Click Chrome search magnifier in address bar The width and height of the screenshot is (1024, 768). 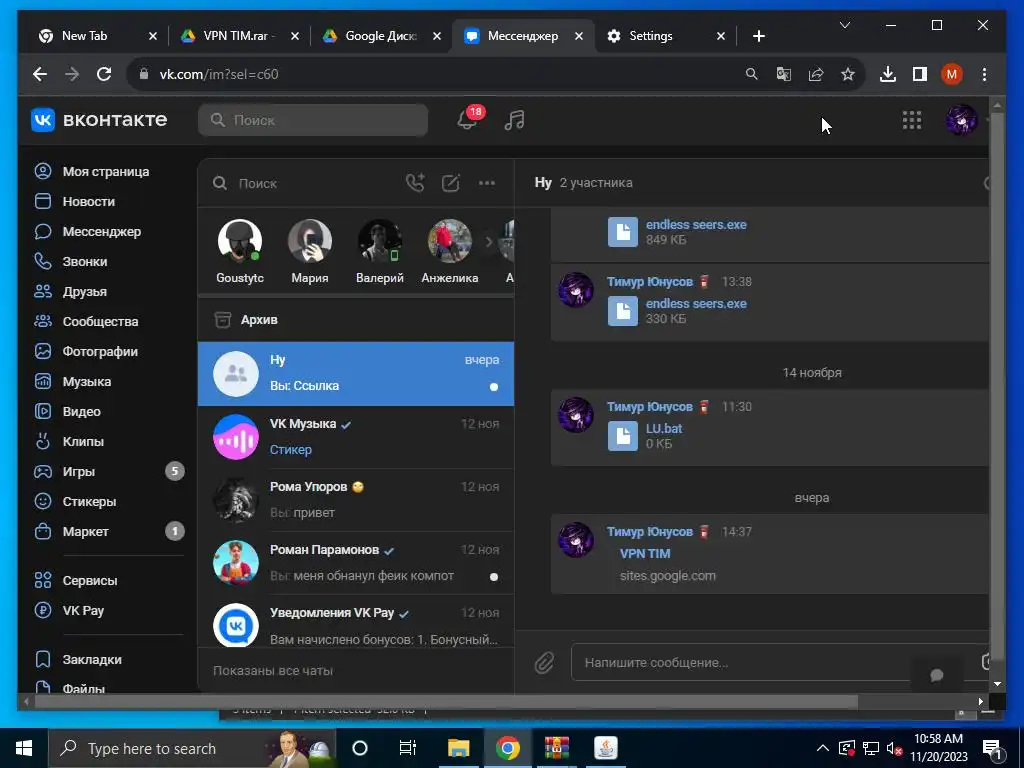click(752, 74)
